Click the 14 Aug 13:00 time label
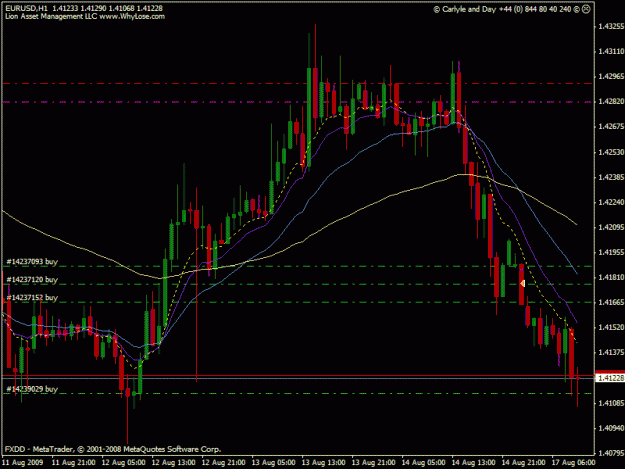Screen dimensions: 625x469 tap(473, 463)
